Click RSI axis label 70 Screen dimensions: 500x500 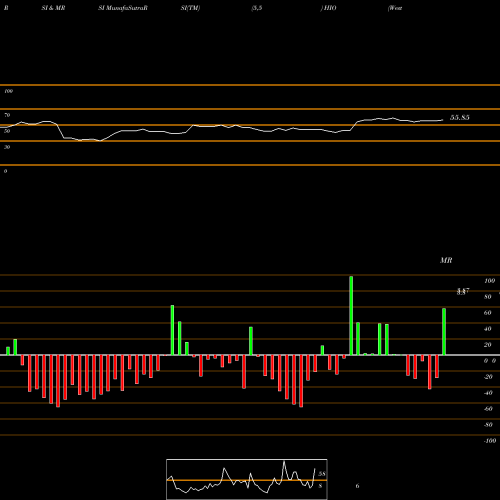(7, 115)
